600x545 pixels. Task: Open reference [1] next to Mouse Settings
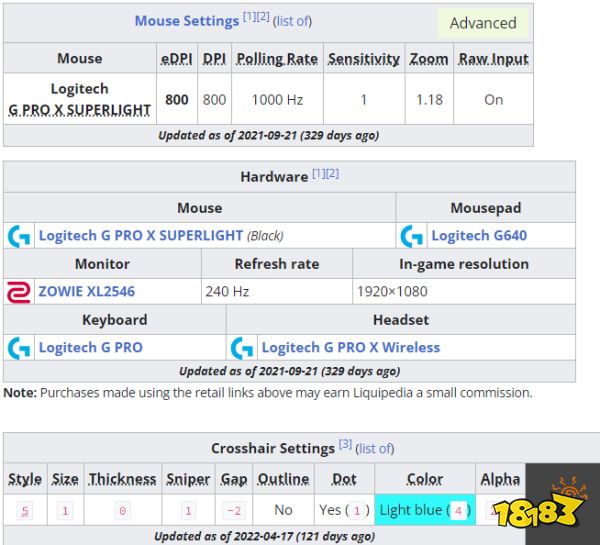tap(249, 16)
